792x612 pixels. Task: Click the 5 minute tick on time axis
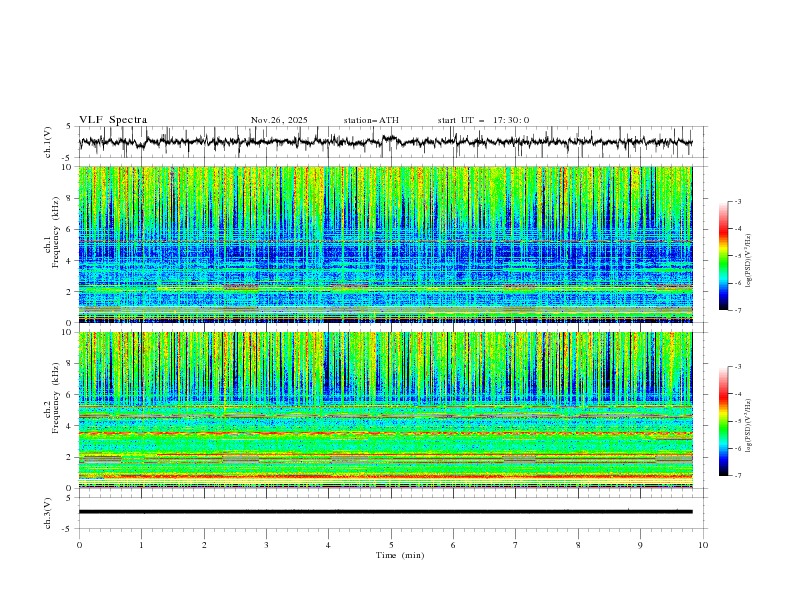pyautogui.click(x=391, y=545)
